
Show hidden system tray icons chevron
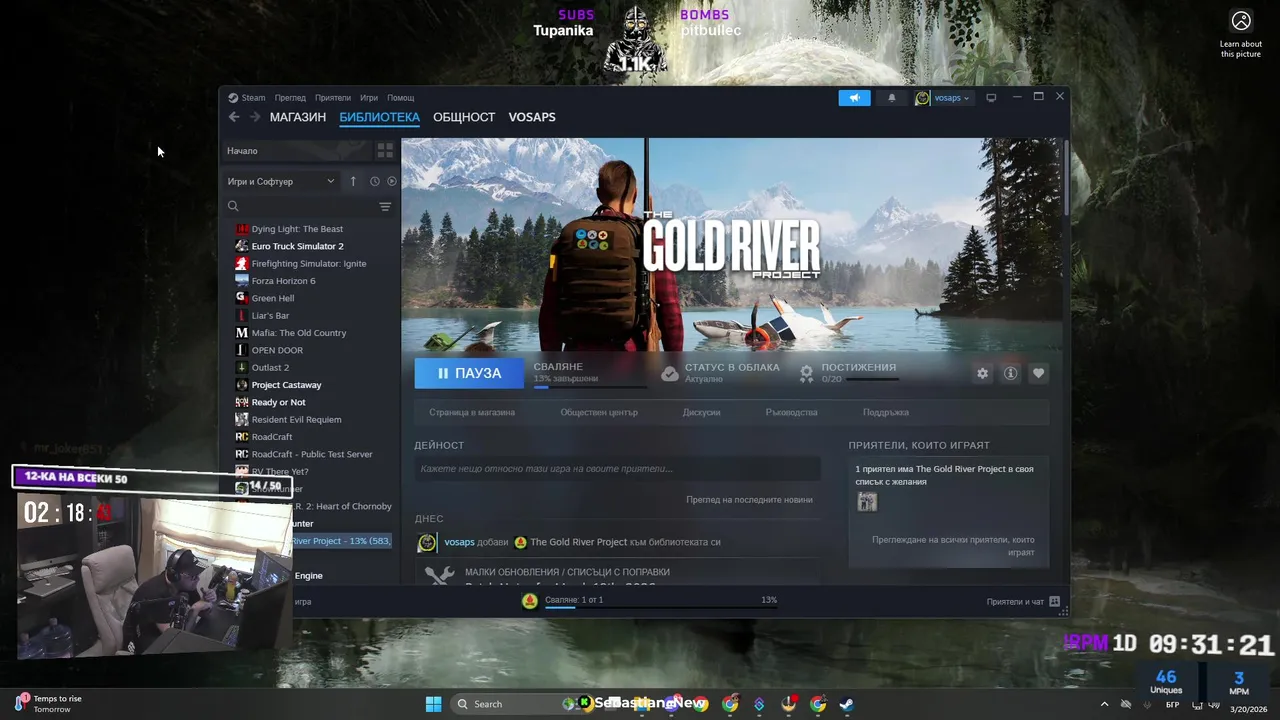point(1104,704)
